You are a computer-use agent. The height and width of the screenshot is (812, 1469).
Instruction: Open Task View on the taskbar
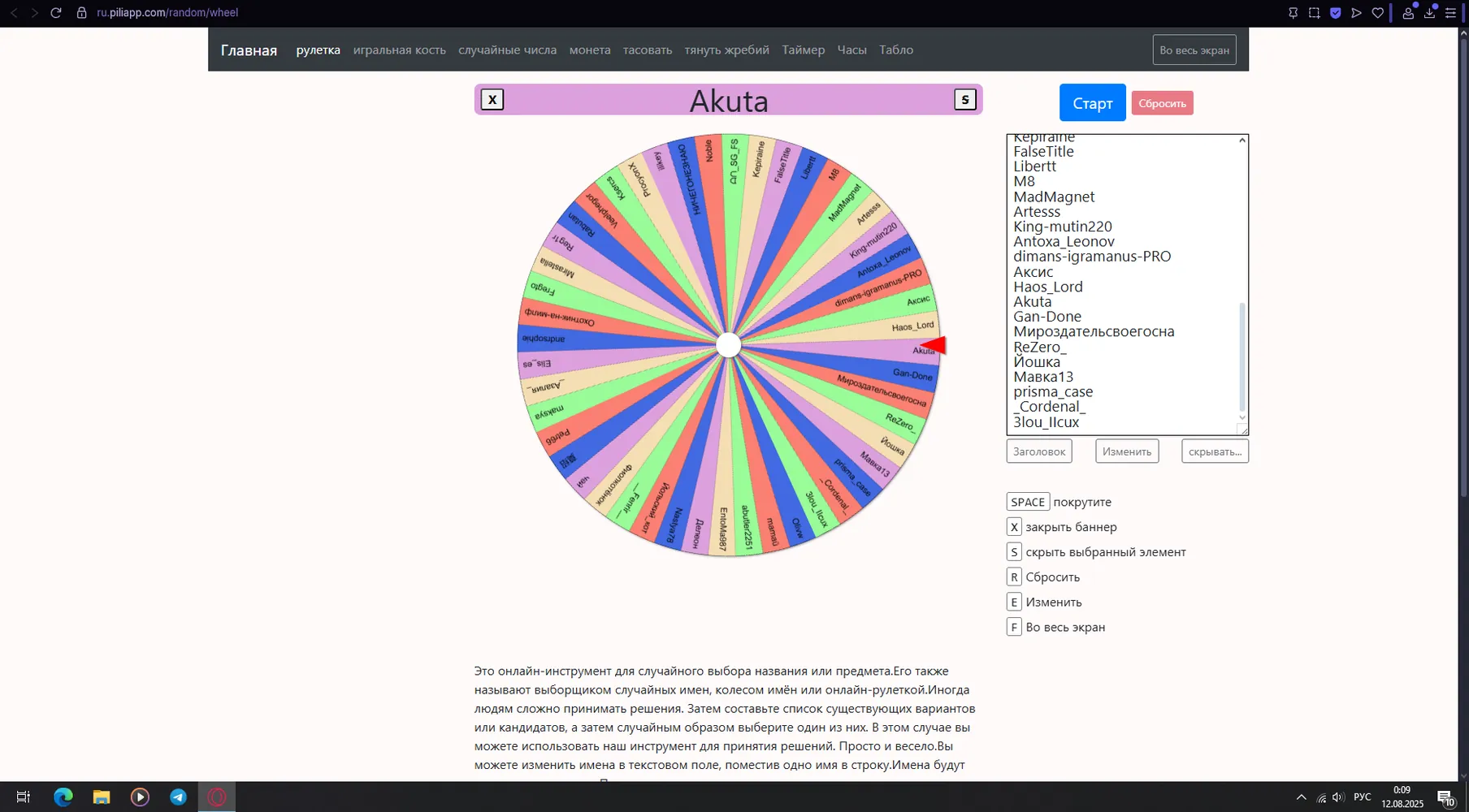tap(24, 797)
